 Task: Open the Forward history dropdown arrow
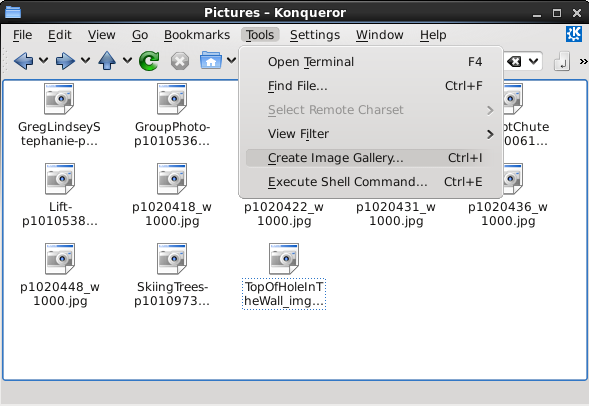(x=86, y=60)
